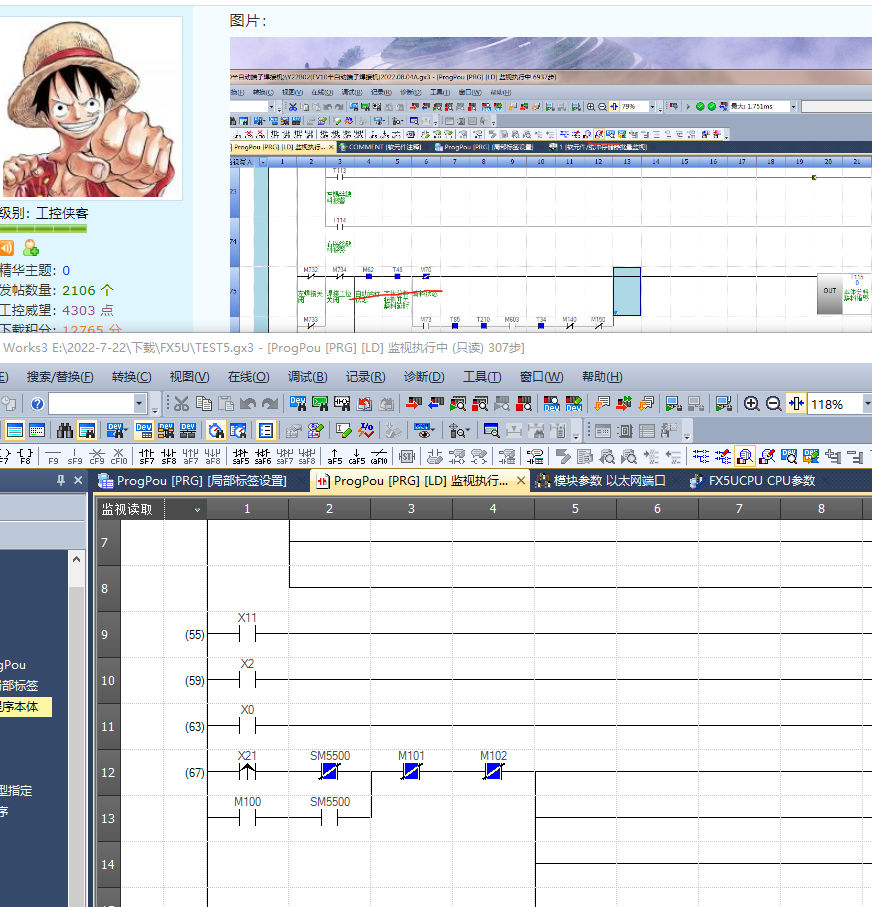872x907 pixels.
Task: Click the binoculars Find device icon
Action: click(65, 431)
